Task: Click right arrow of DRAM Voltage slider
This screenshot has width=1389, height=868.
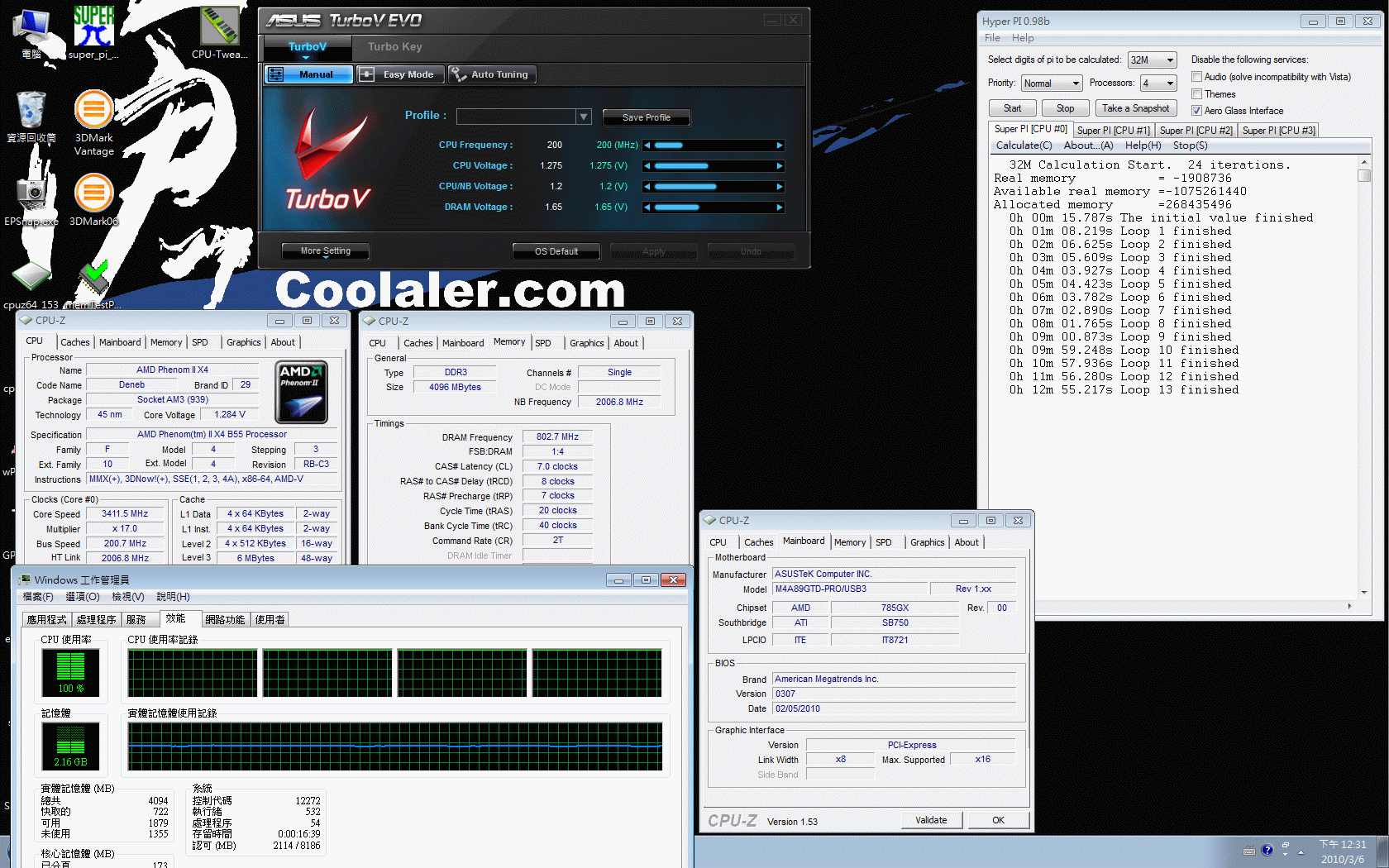Action: pyautogui.click(x=780, y=207)
